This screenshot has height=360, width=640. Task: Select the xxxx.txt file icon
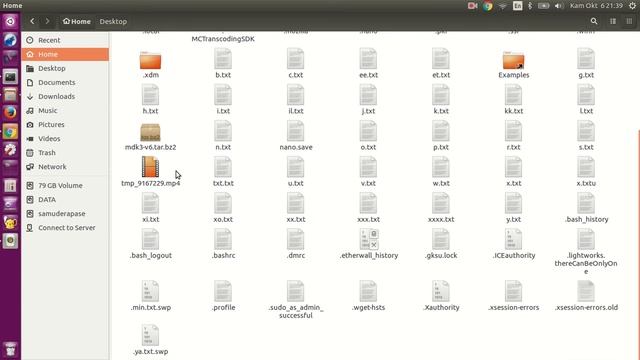[441, 203]
